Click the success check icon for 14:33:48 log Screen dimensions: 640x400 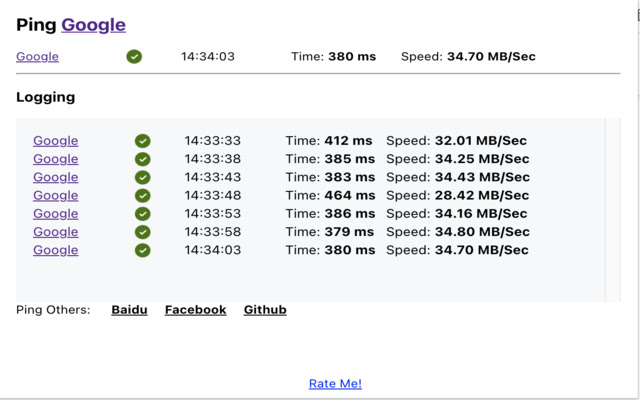[143, 195]
